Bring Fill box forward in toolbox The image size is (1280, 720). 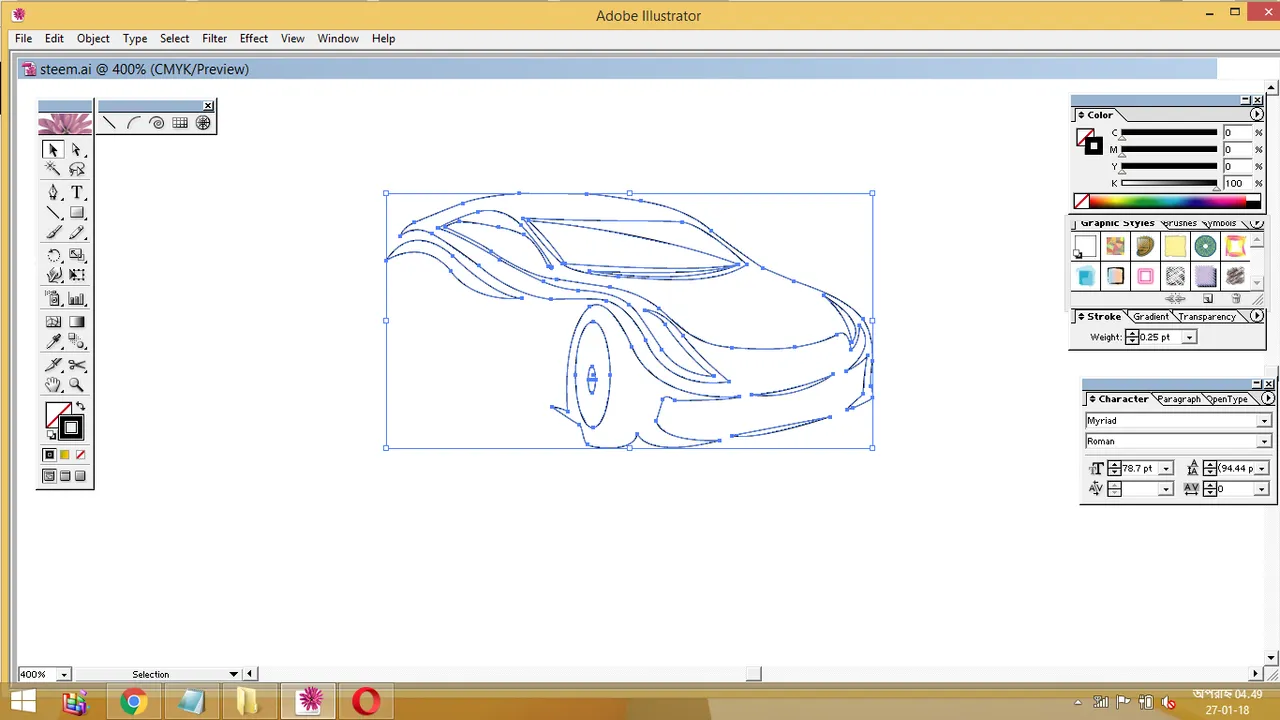53,410
